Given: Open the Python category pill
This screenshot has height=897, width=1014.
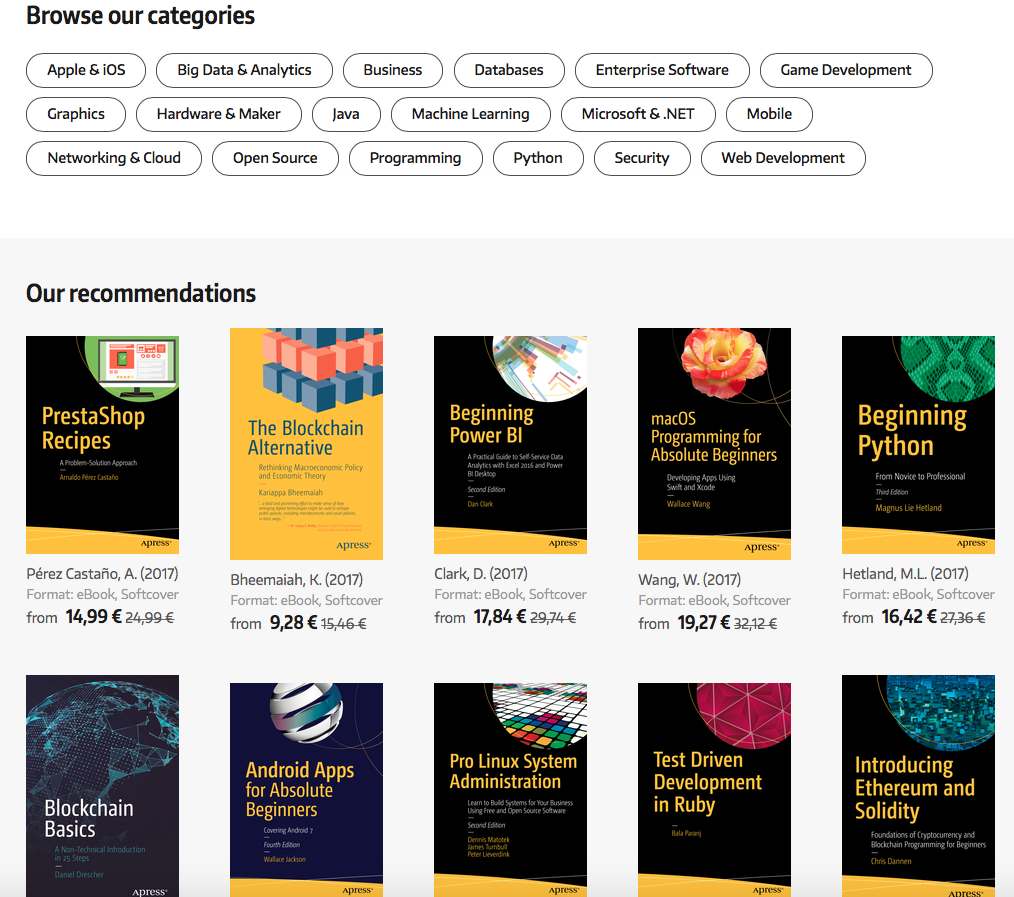Looking at the screenshot, I should [538, 158].
